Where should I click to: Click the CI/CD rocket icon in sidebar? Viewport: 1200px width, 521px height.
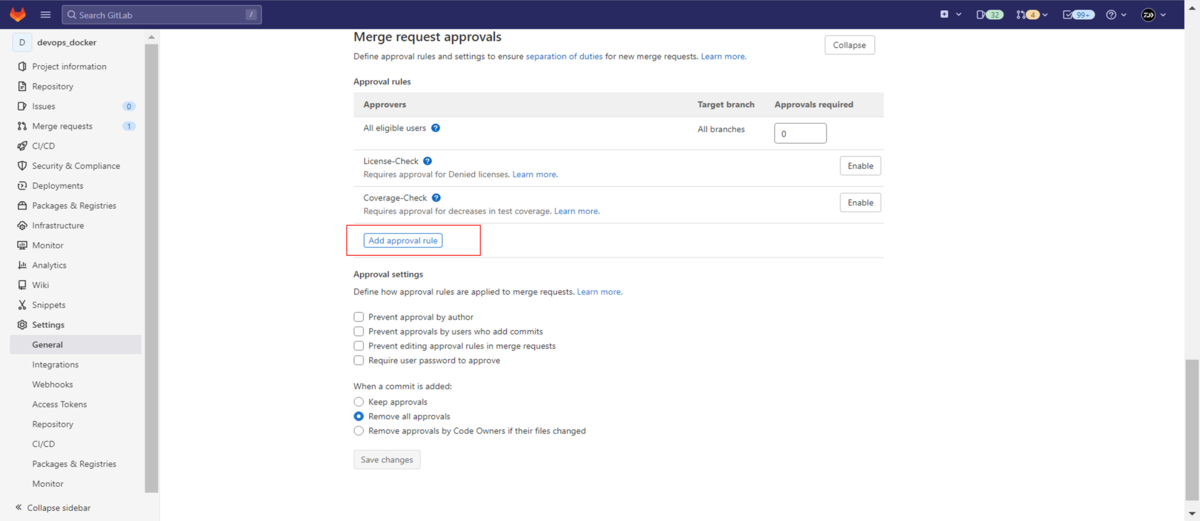(x=22, y=146)
